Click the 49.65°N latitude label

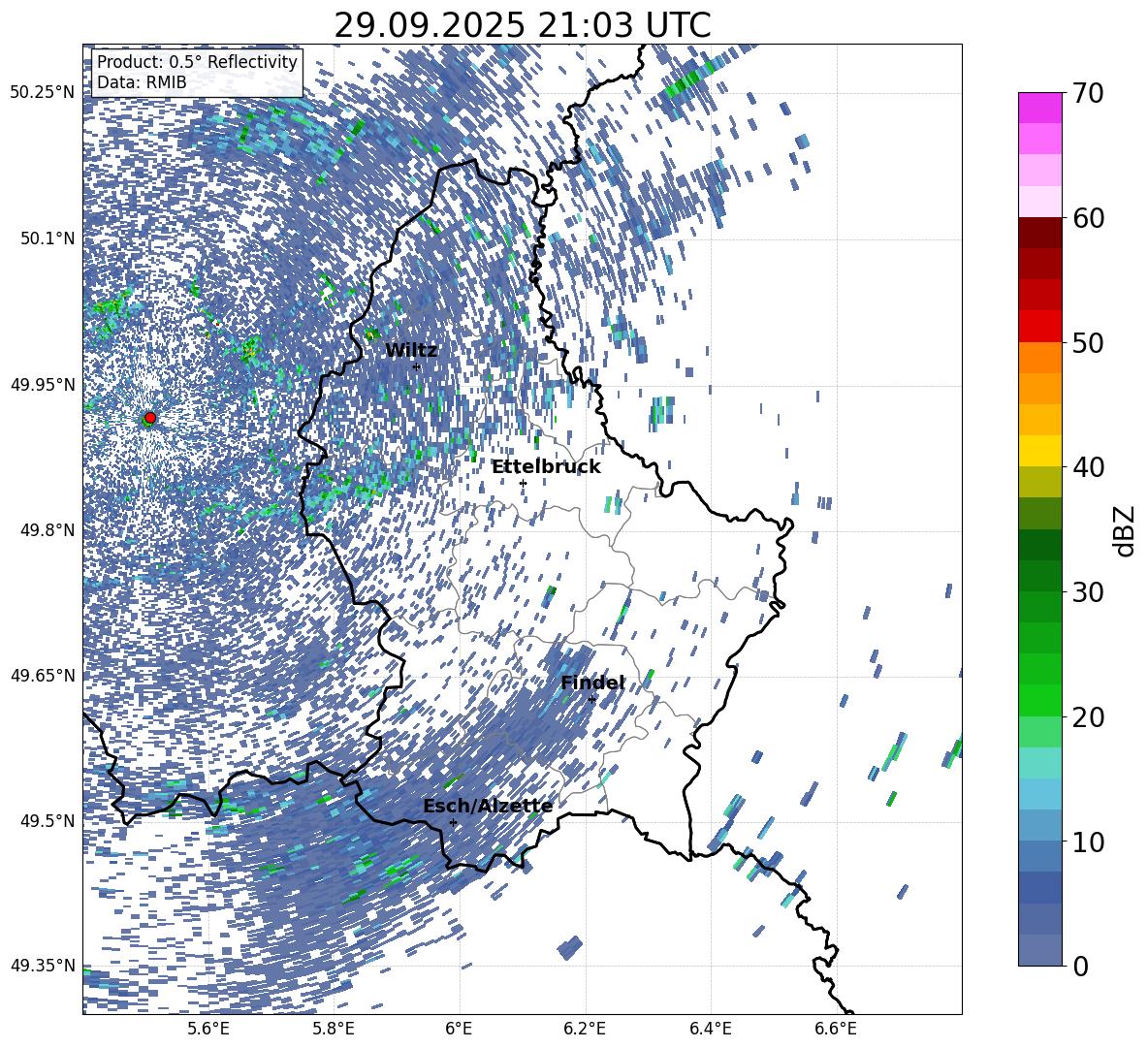pyautogui.click(x=43, y=675)
